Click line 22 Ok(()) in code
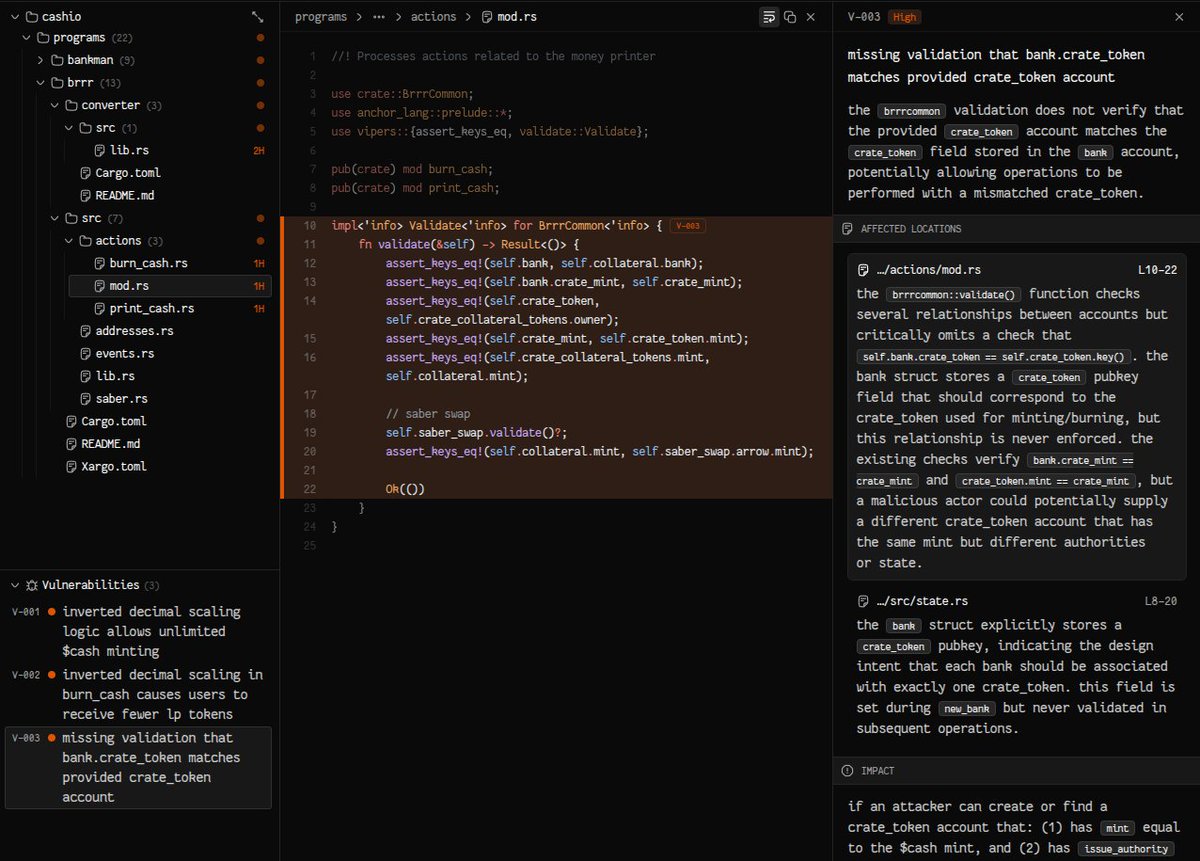This screenshot has width=1200, height=861. tap(405, 489)
